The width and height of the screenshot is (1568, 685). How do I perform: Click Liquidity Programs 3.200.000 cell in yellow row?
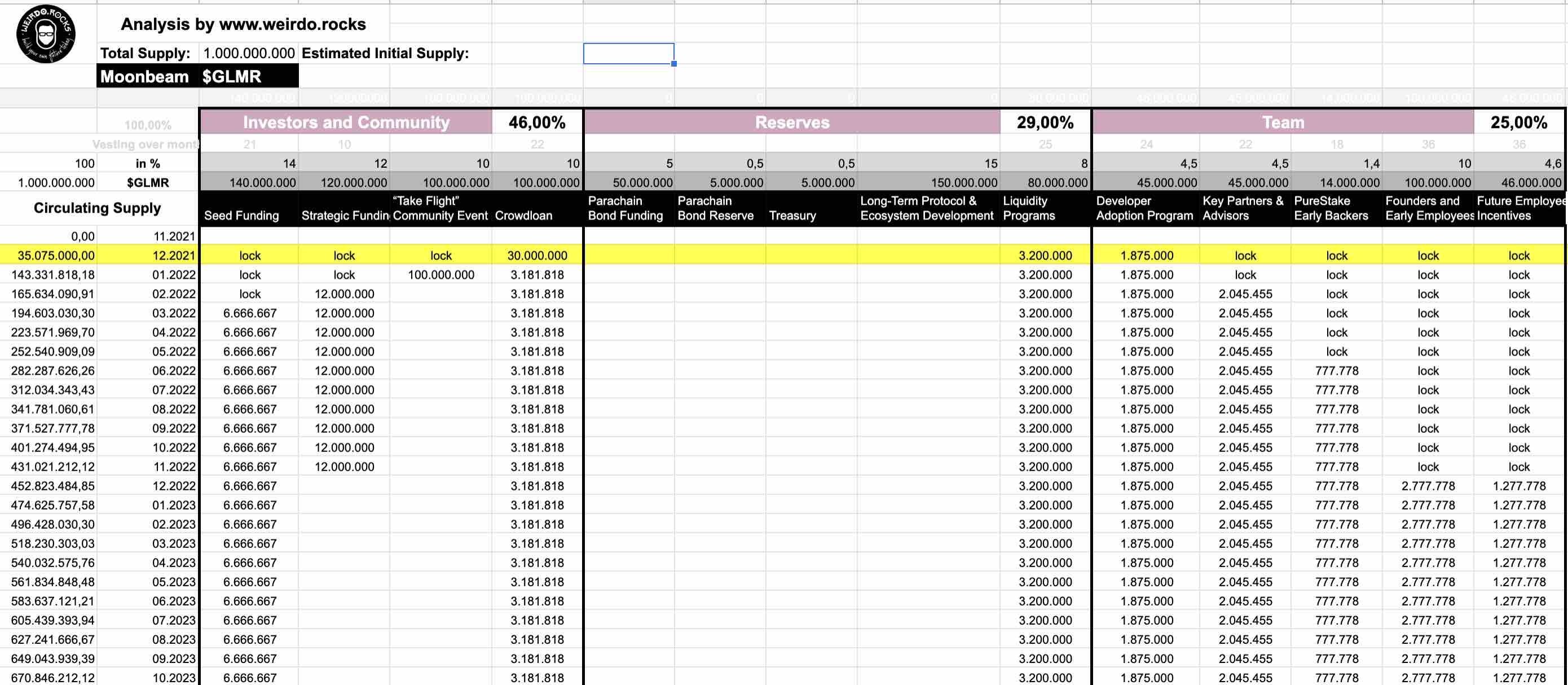(x=1045, y=256)
